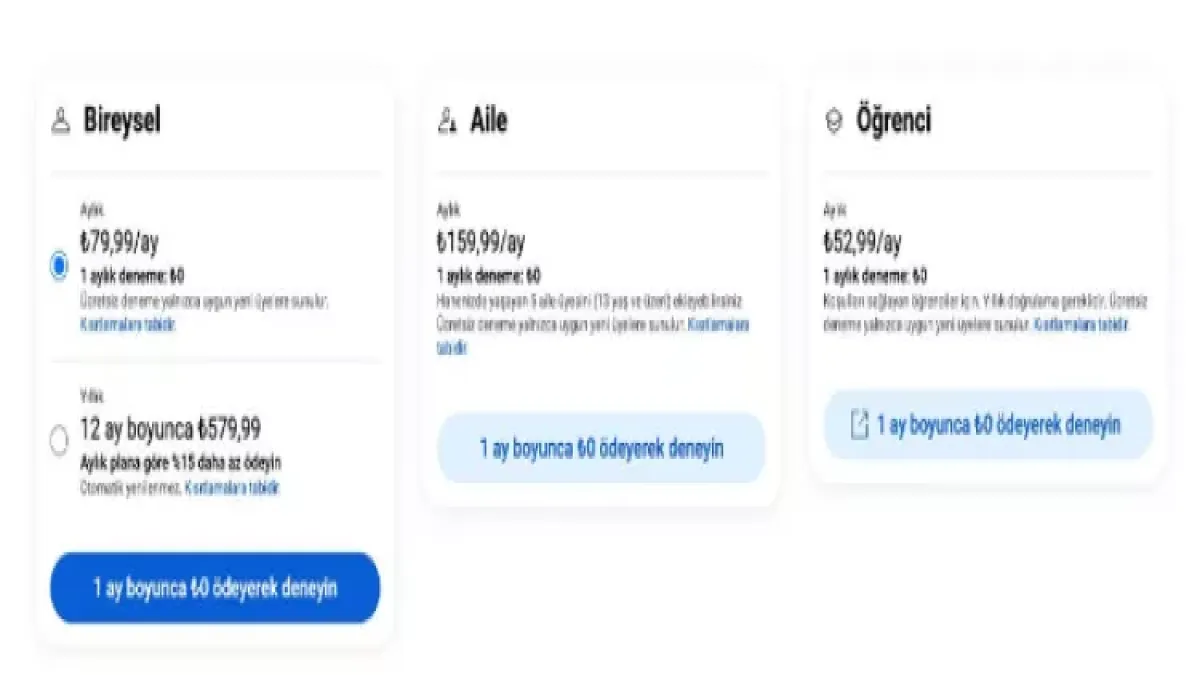Open Kısıtlamalara tabidir link in Öğrenci card

(1081, 325)
